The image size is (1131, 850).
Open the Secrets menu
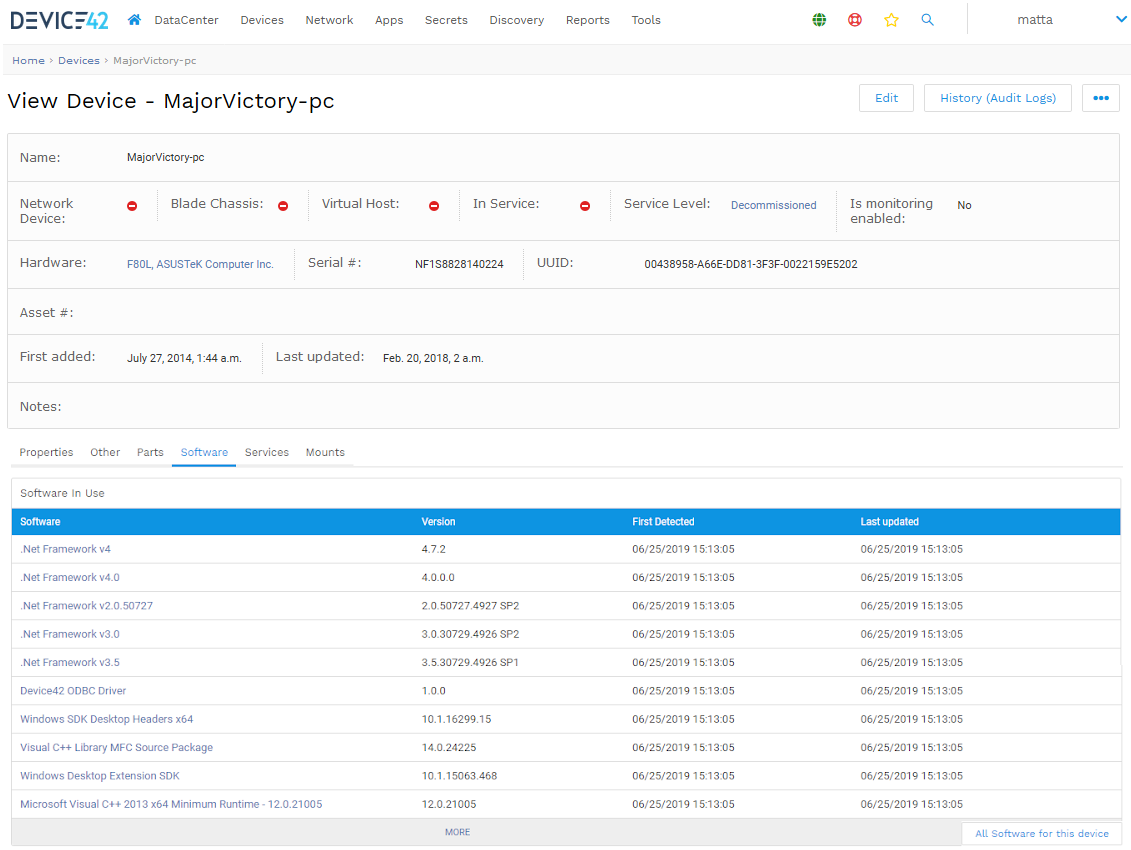[446, 20]
